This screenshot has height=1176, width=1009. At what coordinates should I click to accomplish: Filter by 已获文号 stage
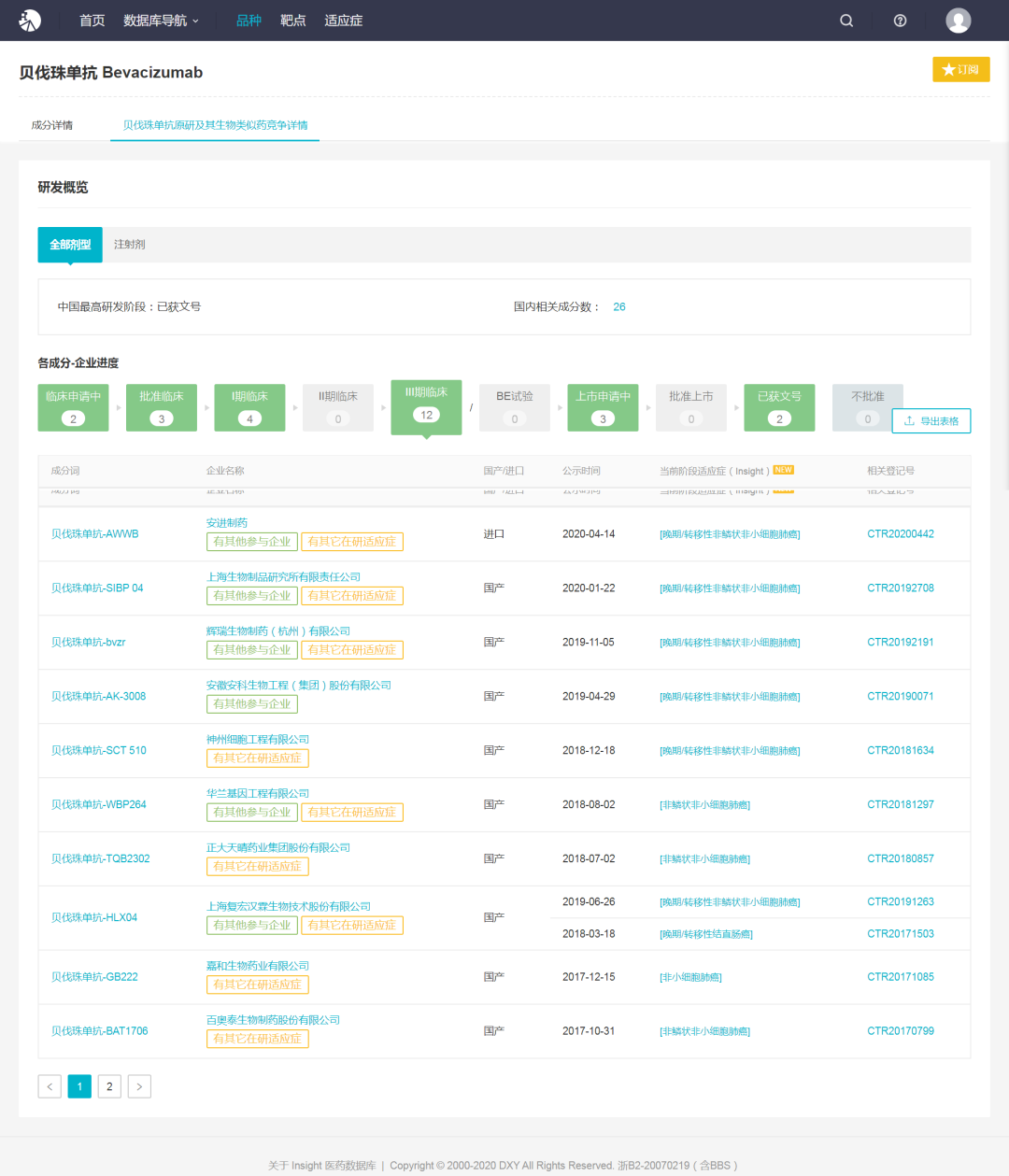(x=779, y=407)
